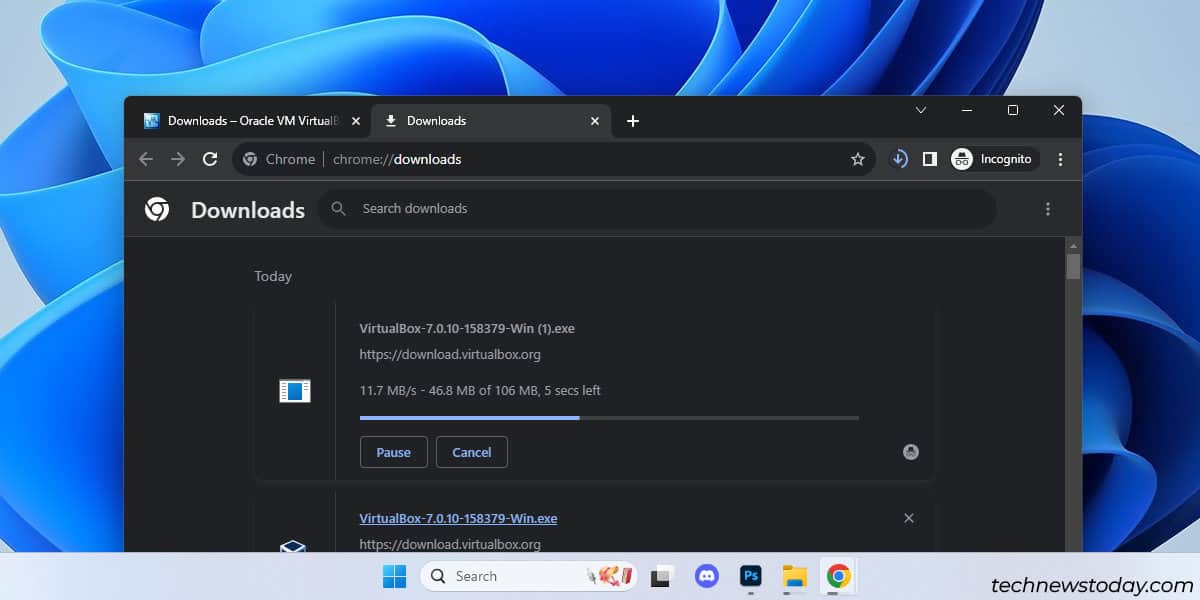
Task: Click the incognito badge on download card
Action: 911,452
